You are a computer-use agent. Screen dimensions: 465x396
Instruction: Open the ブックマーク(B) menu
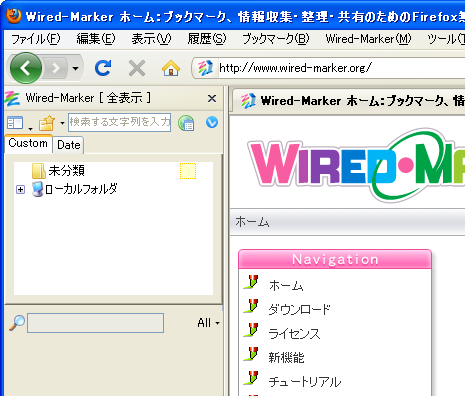(276, 39)
